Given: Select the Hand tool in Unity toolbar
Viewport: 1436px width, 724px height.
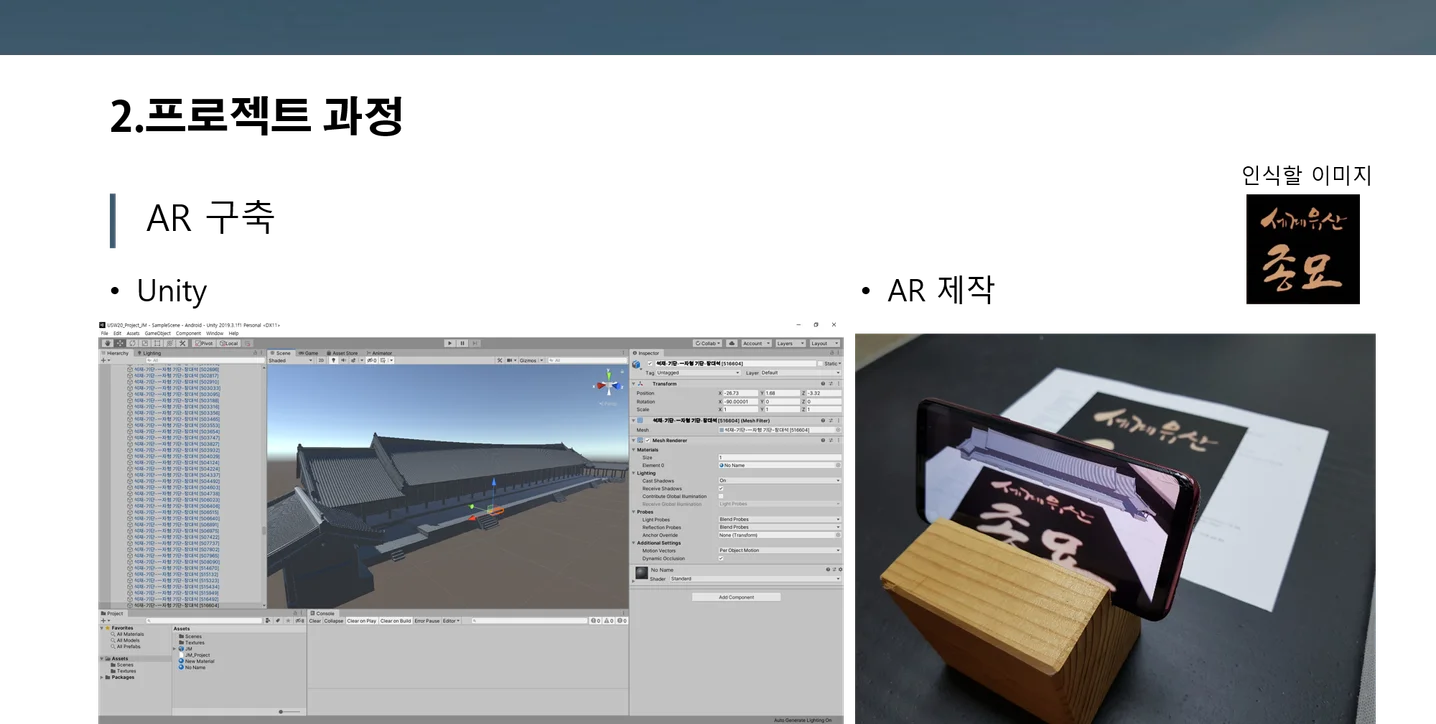Looking at the screenshot, I should [x=108, y=343].
